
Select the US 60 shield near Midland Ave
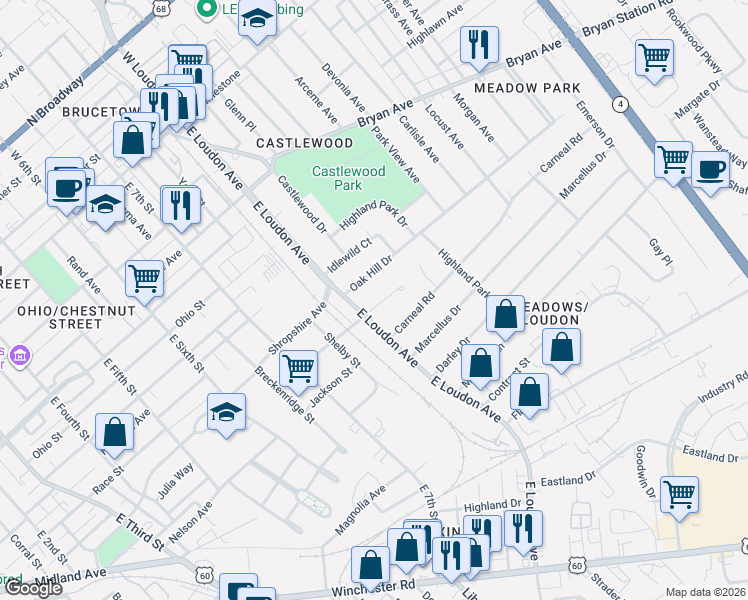205,574
